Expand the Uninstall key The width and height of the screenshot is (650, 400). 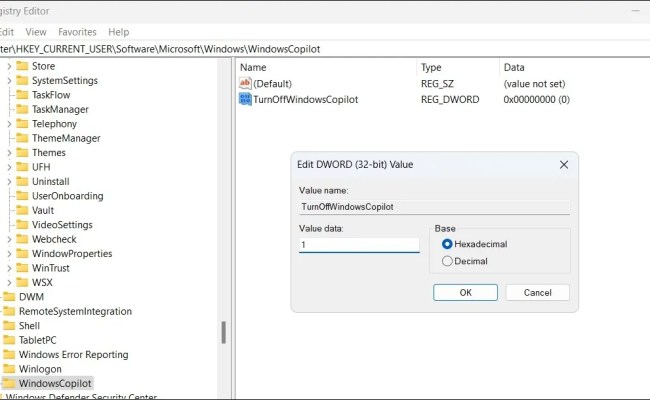click(x=9, y=182)
